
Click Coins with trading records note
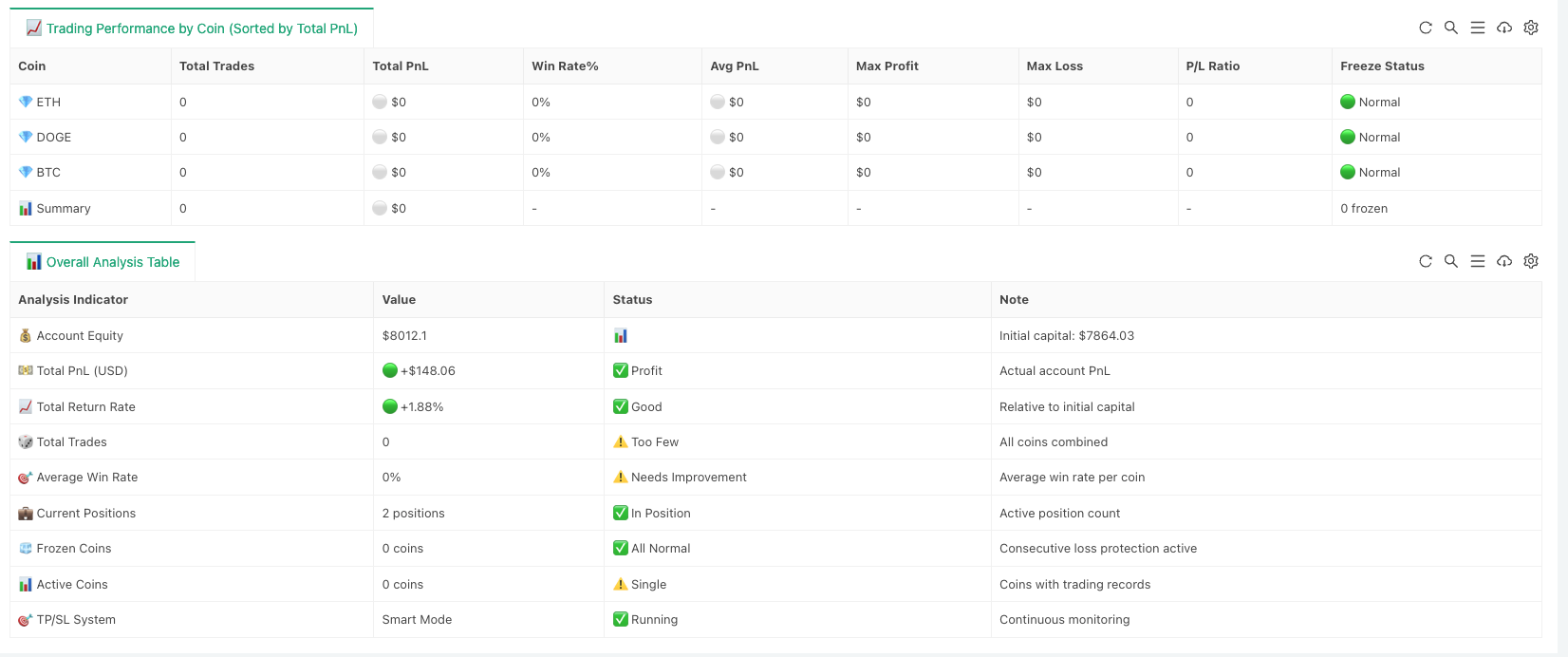coord(1074,584)
